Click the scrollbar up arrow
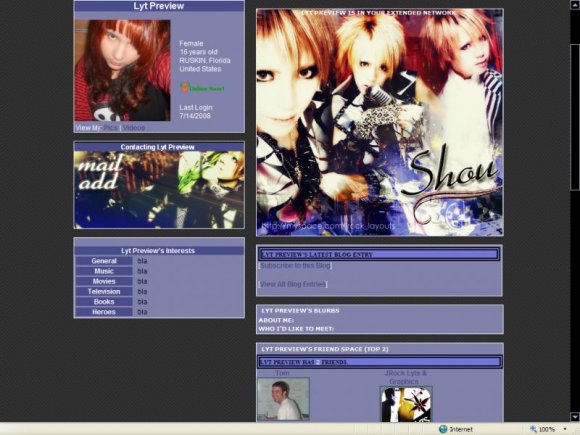This screenshot has width=580, height=435. [x=575, y=4]
